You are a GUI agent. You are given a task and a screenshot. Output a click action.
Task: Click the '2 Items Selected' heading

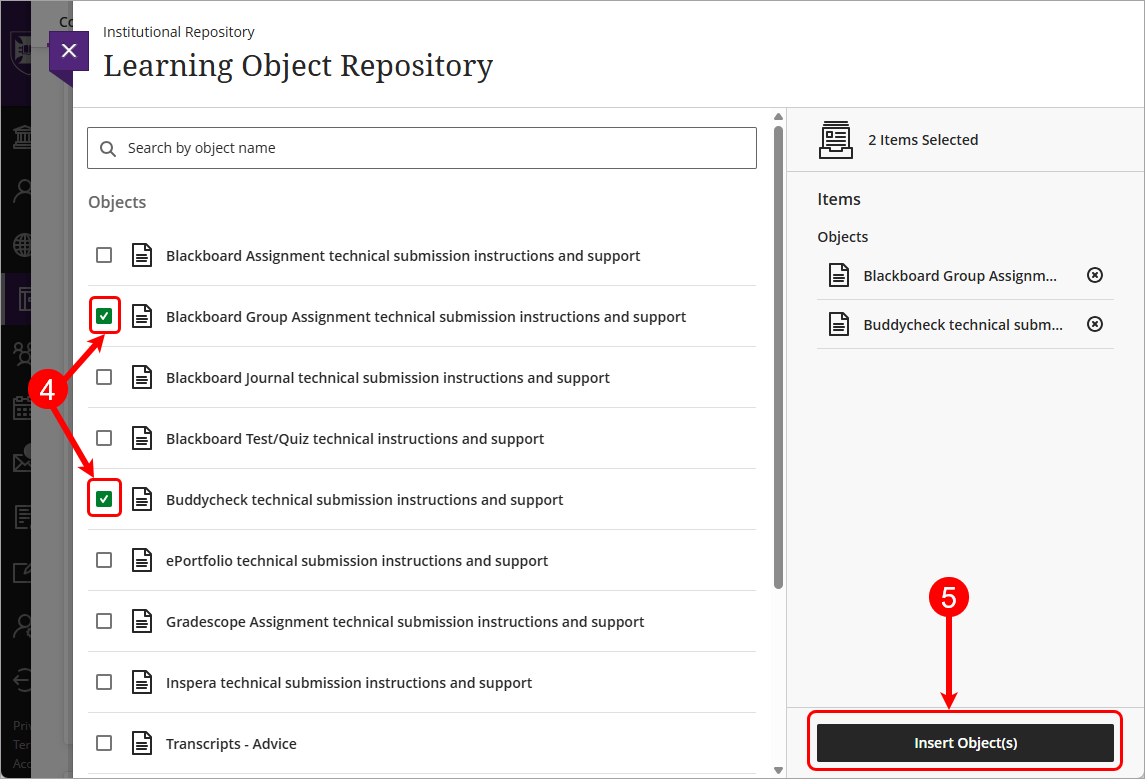click(x=923, y=140)
